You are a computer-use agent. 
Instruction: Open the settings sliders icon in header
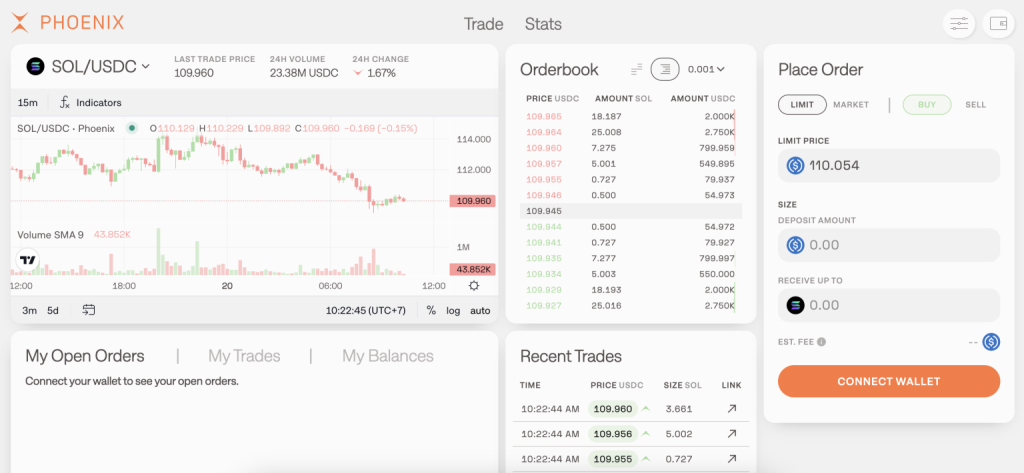(959, 24)
